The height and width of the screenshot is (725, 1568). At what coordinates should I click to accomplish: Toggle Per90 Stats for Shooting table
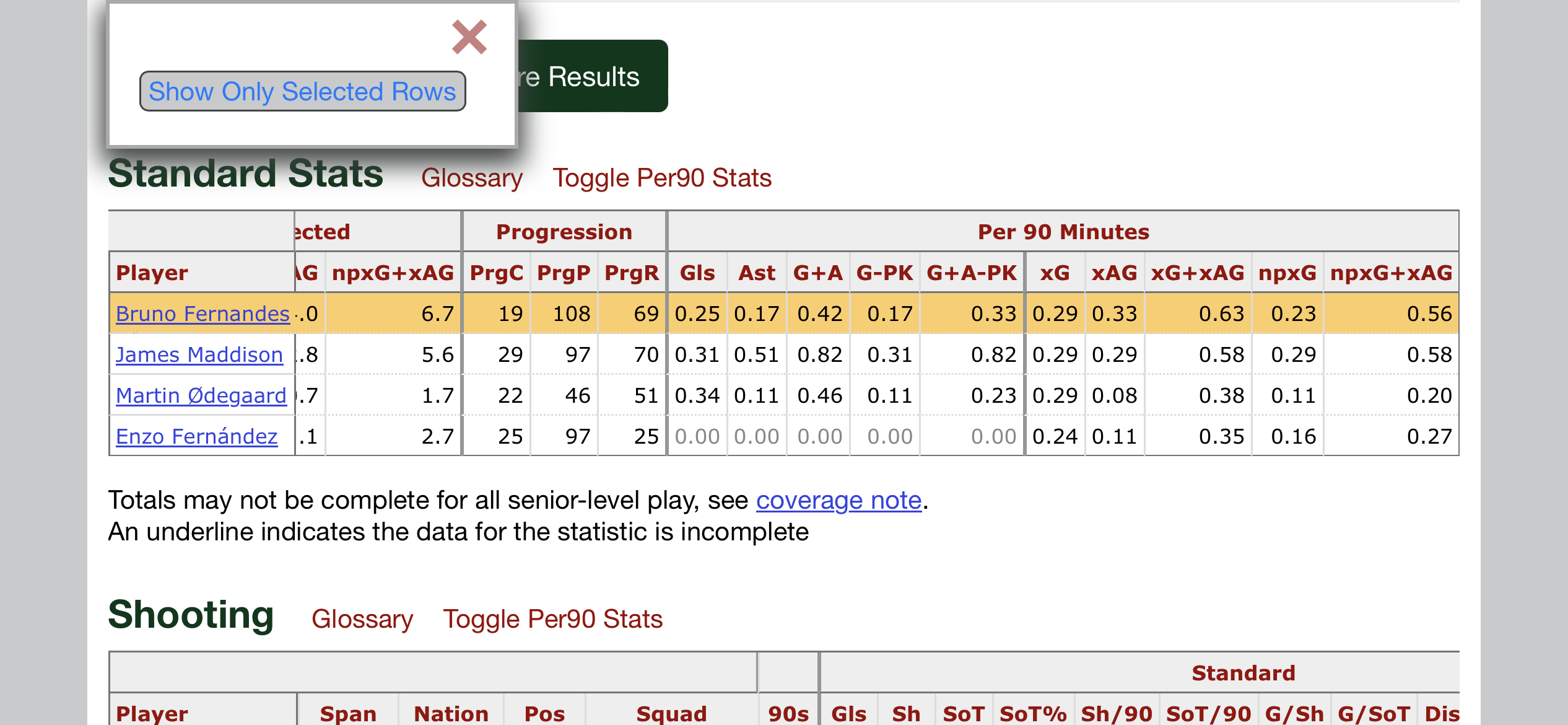552,619
